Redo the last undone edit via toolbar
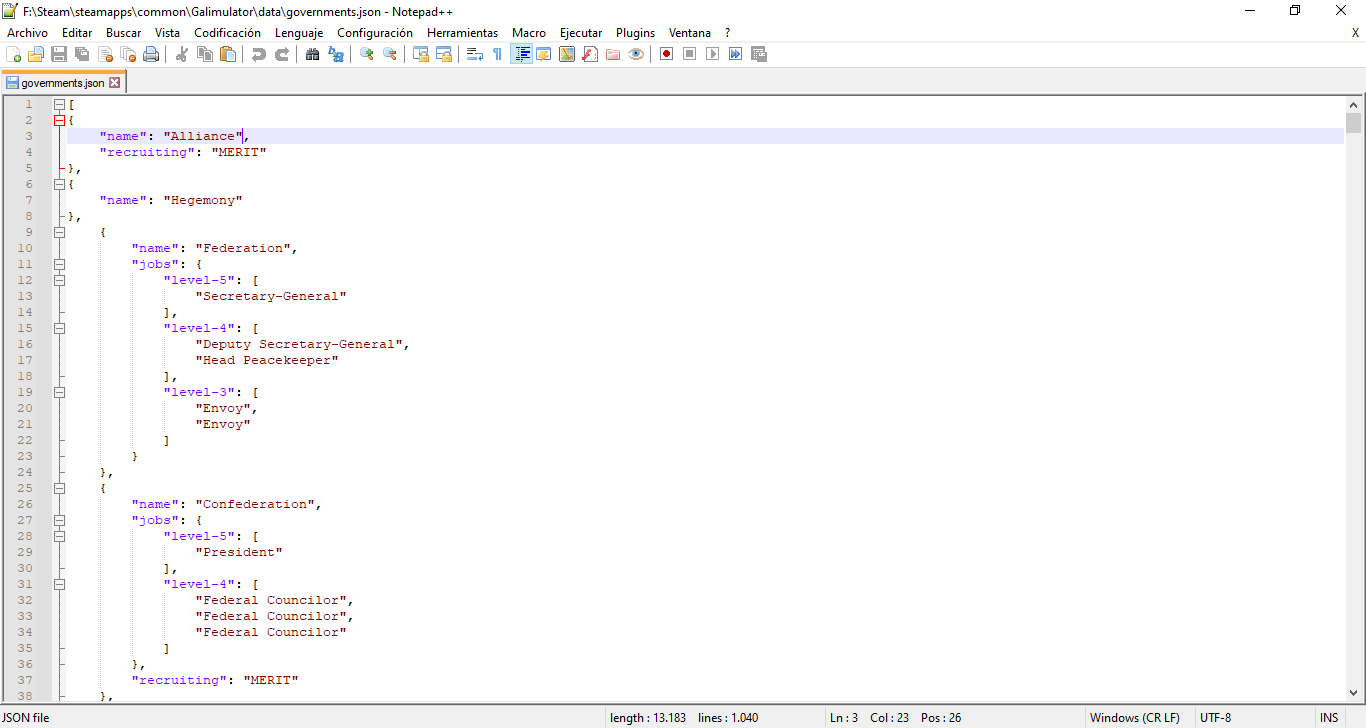The width and height of the screenshot is (1366, 728). pyautogui.click(x=282, y=54)
